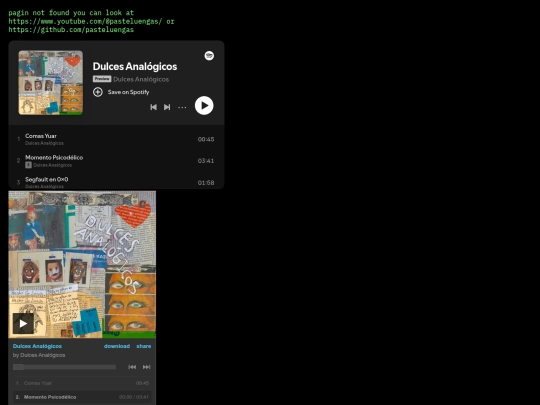Viewport: 540px width, 405px height.
Task: Select Bandcamp track 1. Comas Yuar
Action: [82, 383]
